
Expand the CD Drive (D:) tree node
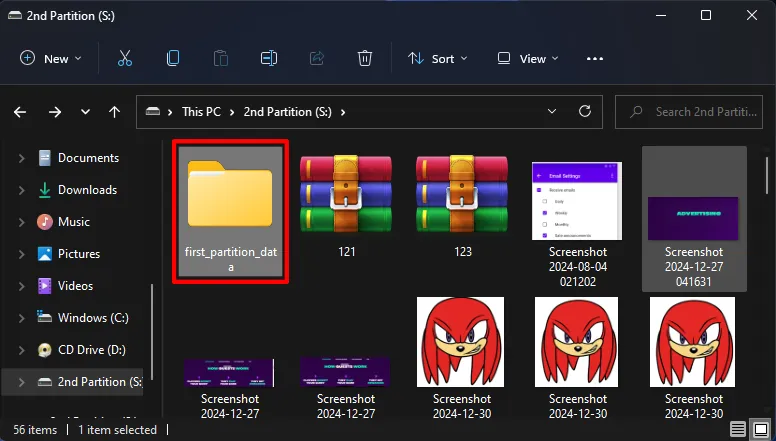21,350
